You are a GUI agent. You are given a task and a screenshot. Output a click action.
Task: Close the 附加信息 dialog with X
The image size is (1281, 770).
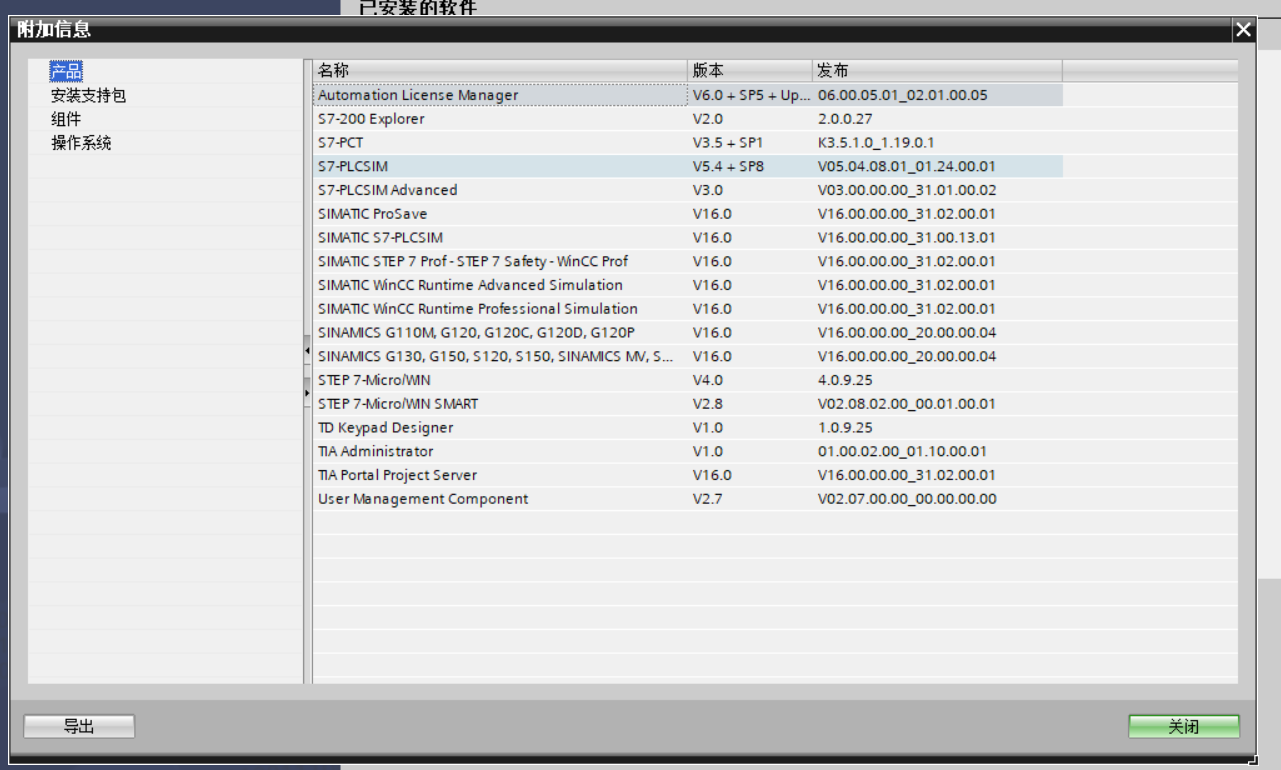click(1243, 30)
